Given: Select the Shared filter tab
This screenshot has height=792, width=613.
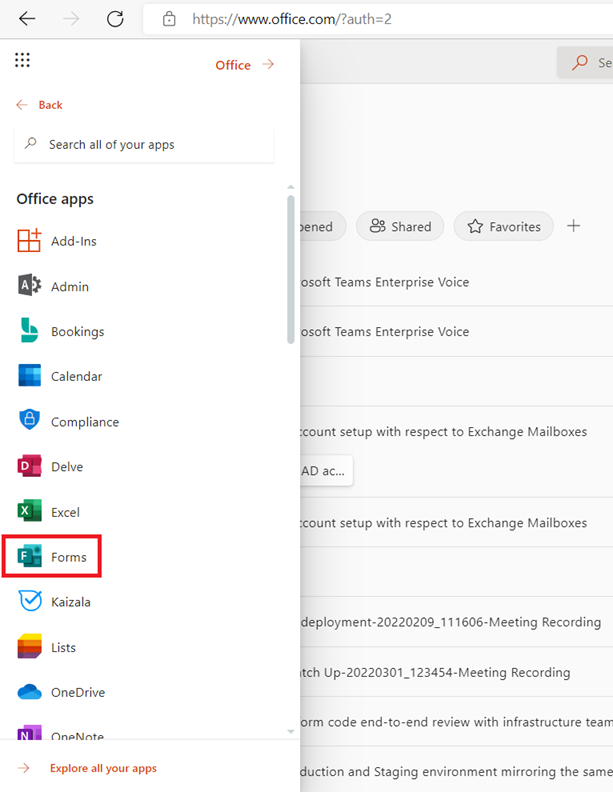Looking at the screenshot, I should tap(400, 227).
